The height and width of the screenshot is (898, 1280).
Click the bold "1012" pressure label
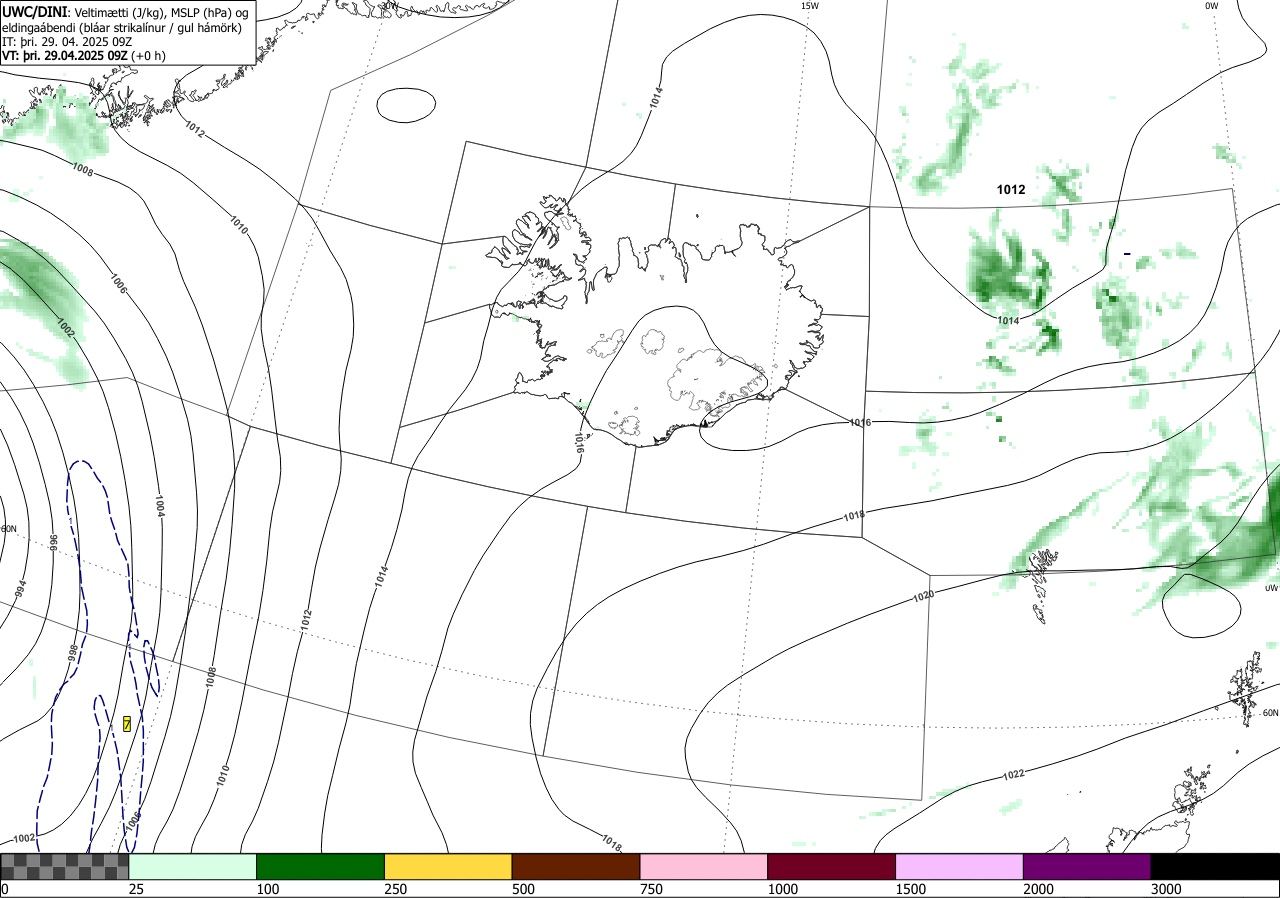(x=1011, y=189)
